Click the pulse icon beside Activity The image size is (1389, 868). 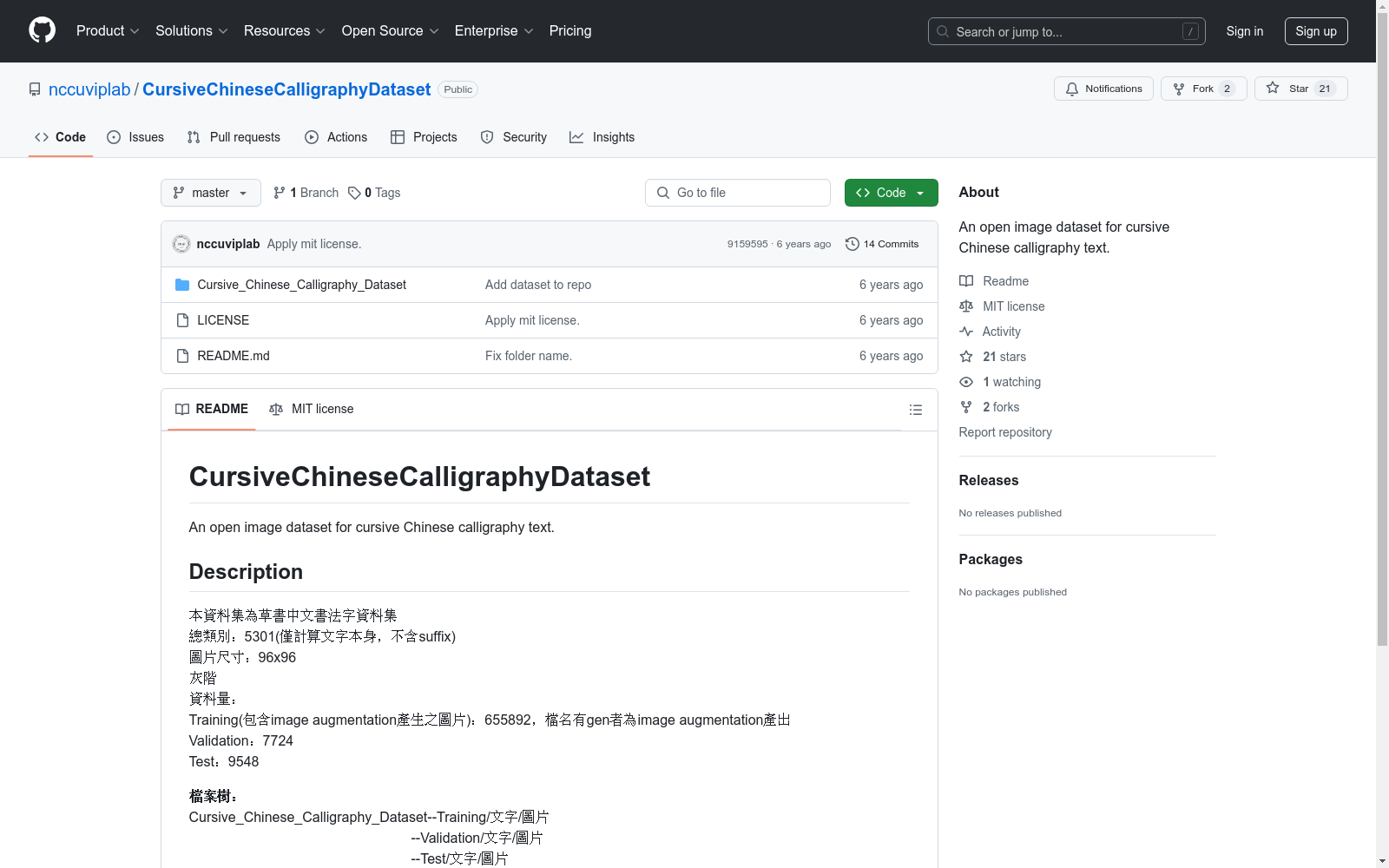966,332
